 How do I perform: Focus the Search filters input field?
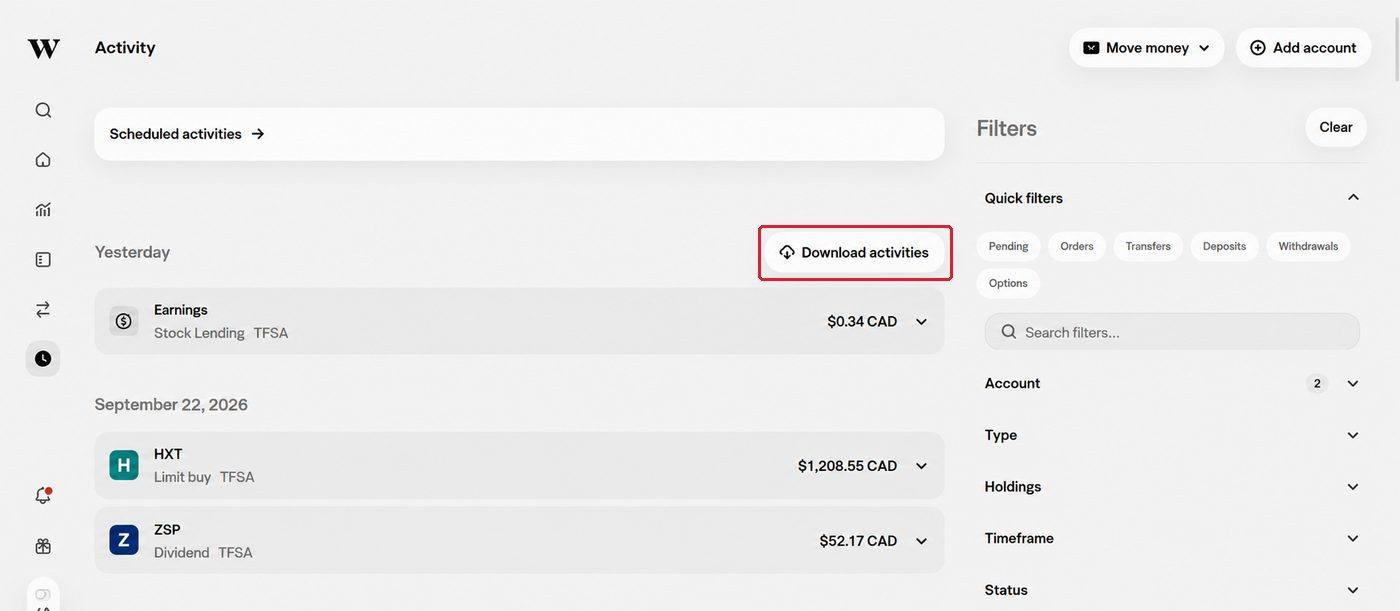click(x=1172, y=332)
